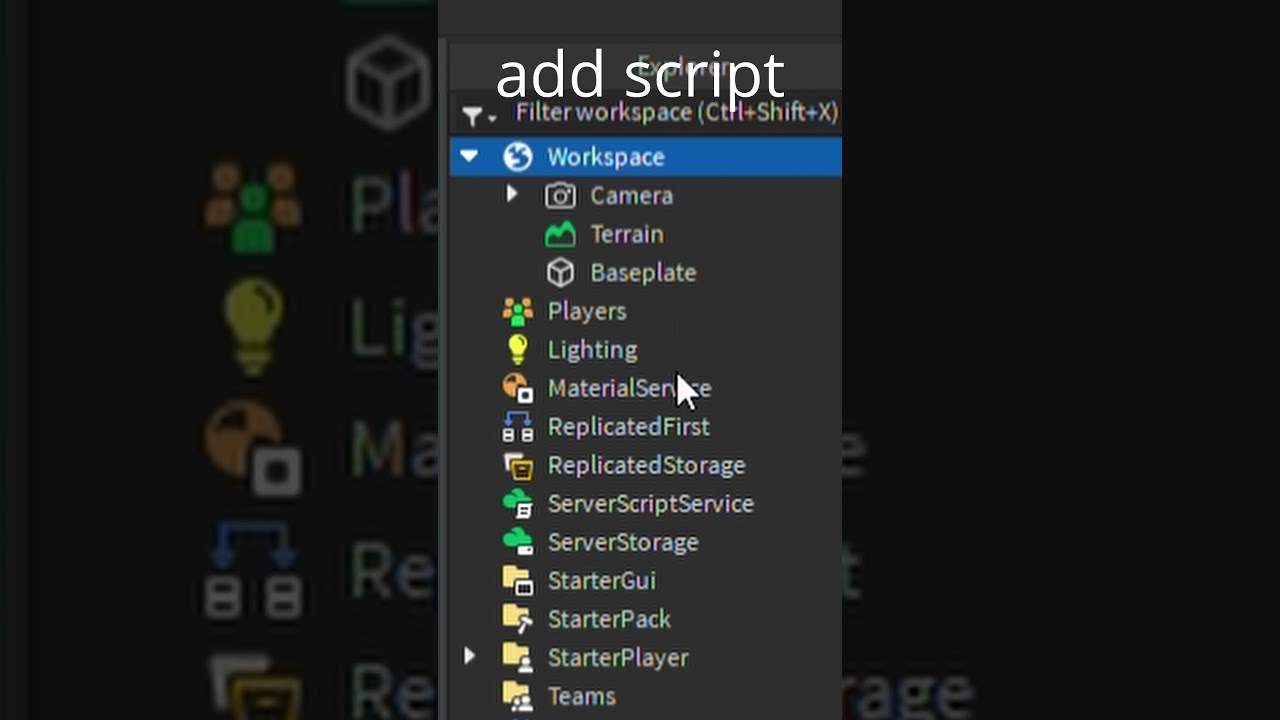This screenshot has width=1280, height=720.
Task: Select the ServerScriptService label
Action: [x=650, y=504]
